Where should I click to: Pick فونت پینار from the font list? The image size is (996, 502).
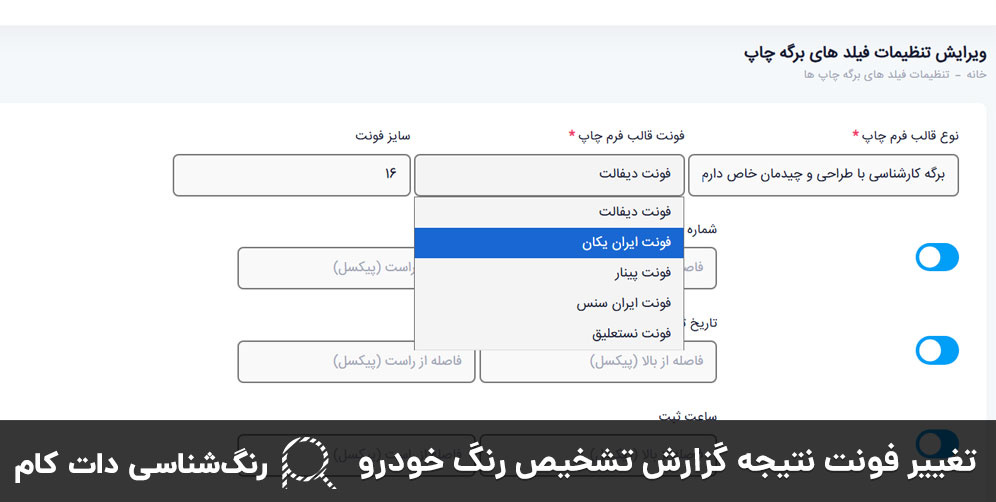[x=549, y=273]
